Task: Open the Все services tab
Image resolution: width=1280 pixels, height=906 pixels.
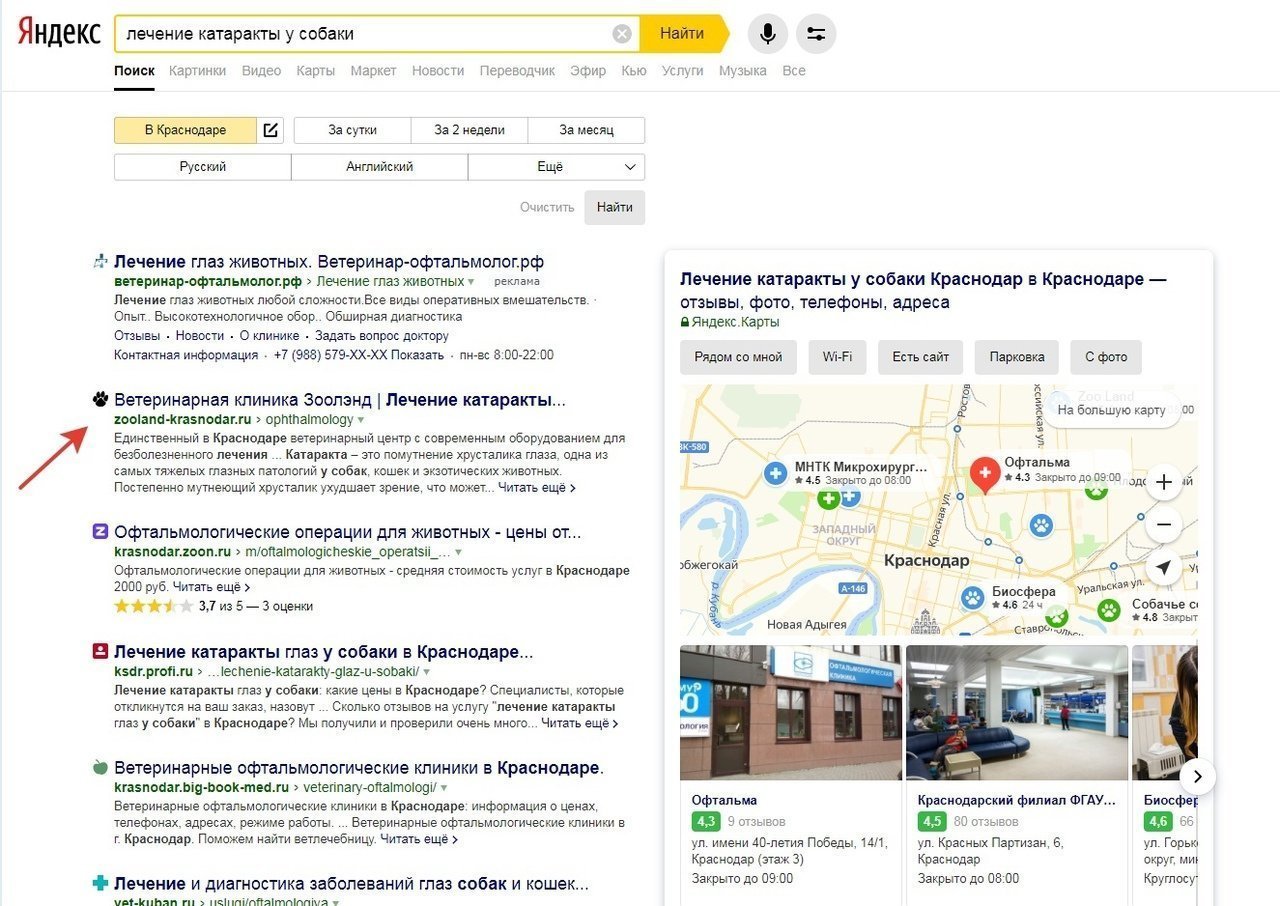Action: pos(794,71)
